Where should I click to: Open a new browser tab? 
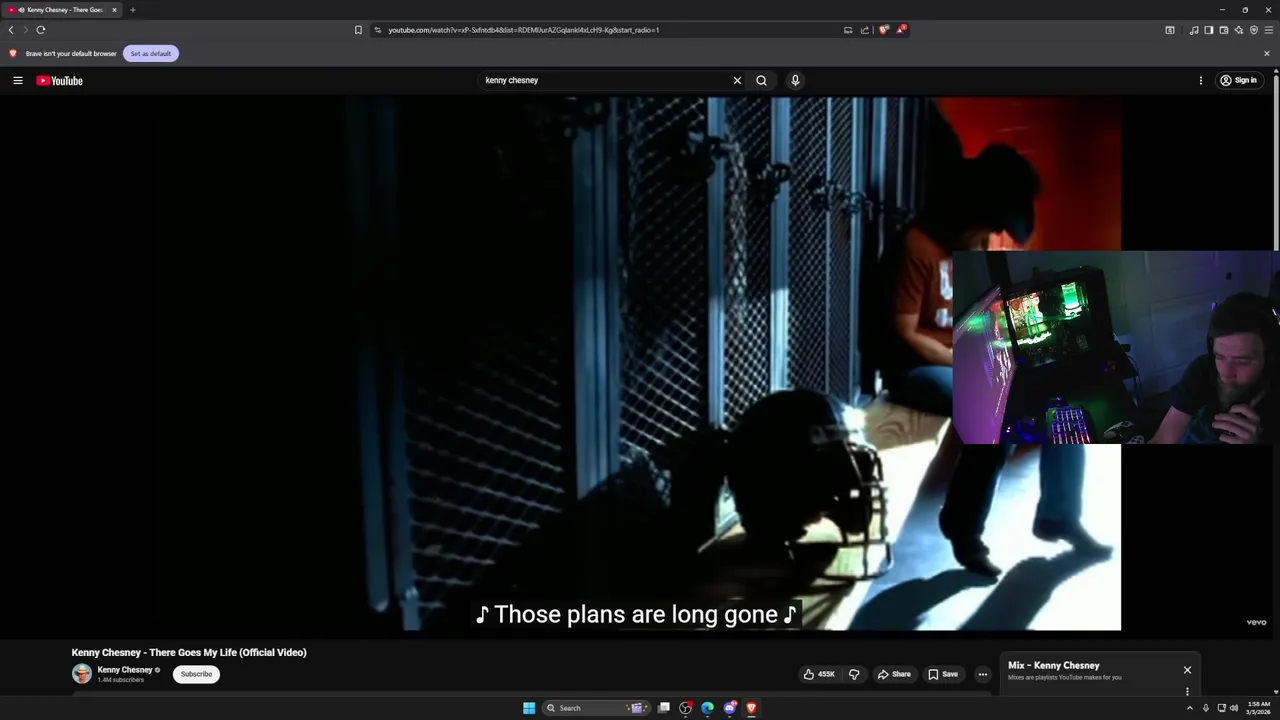[x=132, y=10]
